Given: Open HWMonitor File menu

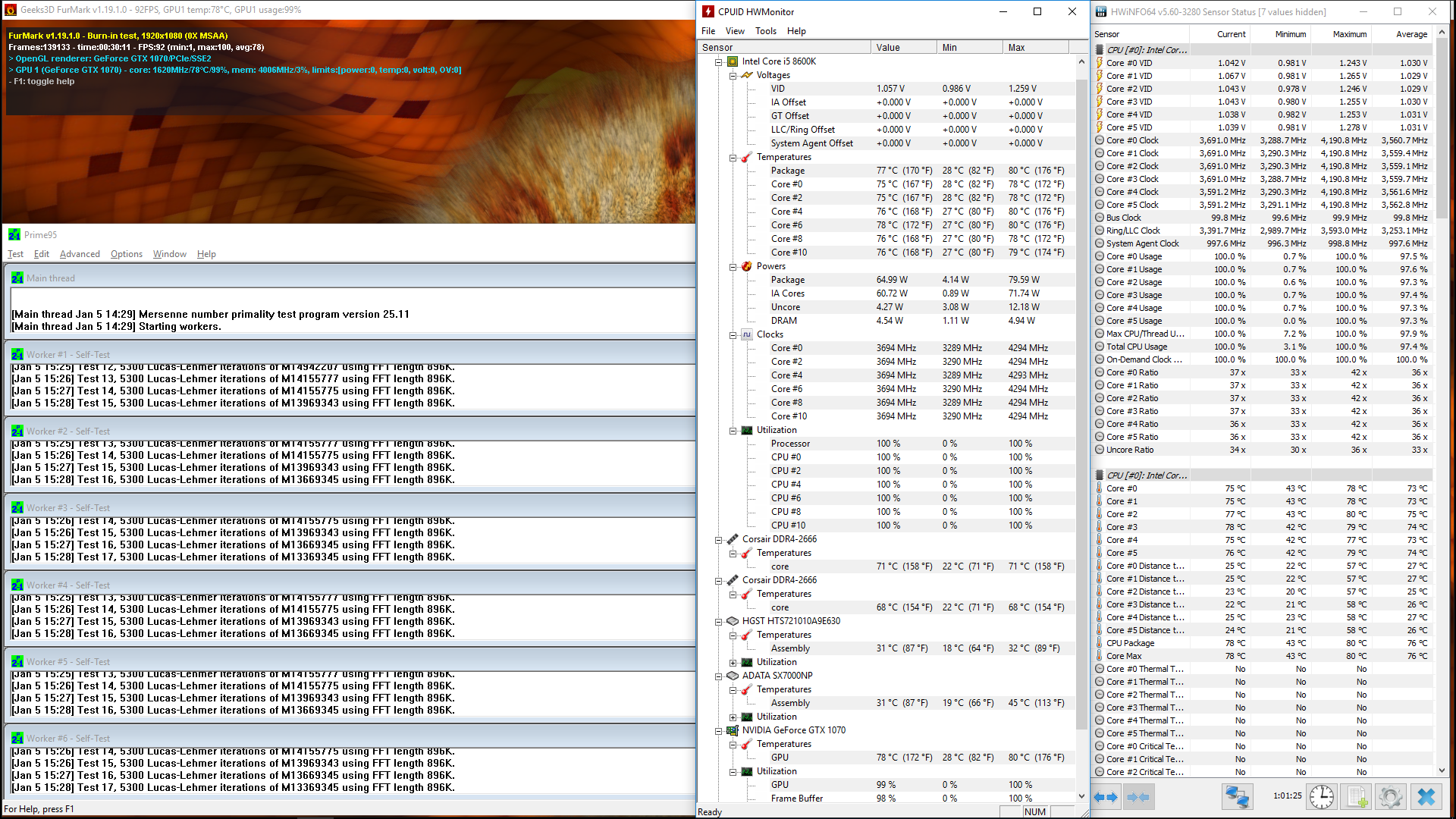Looking at the screenshot, I should [708, 31].
